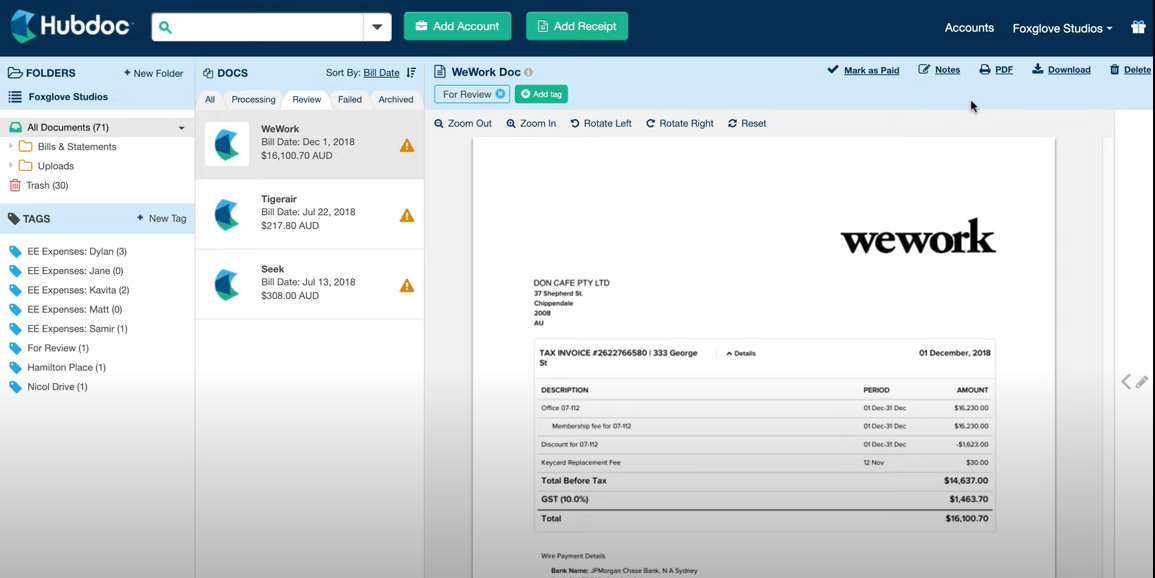Select the EE Expenses: Dylan tag
This screenshot has width=1155, height=578.
pos(77,251)
